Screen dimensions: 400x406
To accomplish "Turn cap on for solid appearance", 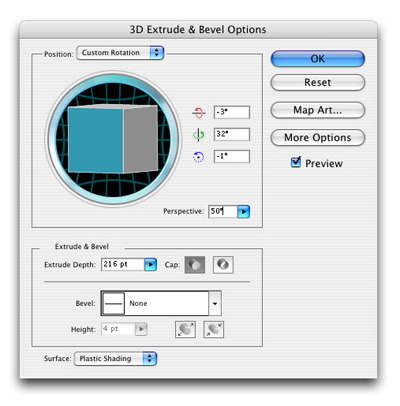I will (195, 265).
